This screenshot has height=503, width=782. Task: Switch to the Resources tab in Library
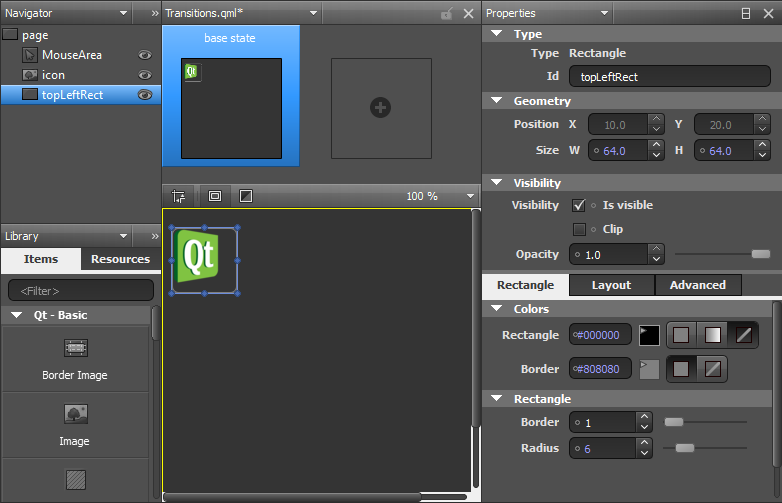[120, 259]
